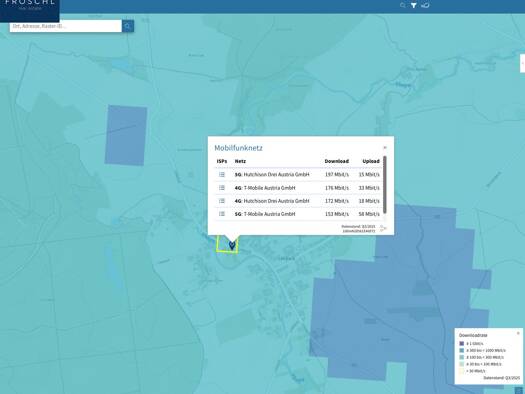This screenshot has height=394, width=525.
Task: Click the Mobilfunknetz popup scrollbar
Action: point(385,184)
